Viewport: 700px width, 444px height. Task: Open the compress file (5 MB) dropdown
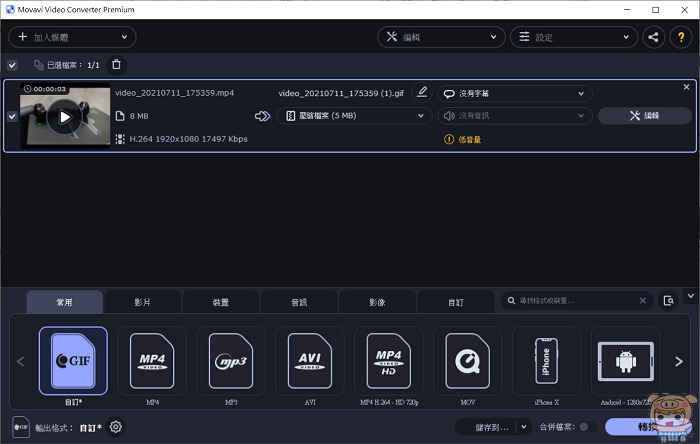[x=354, y=116]
